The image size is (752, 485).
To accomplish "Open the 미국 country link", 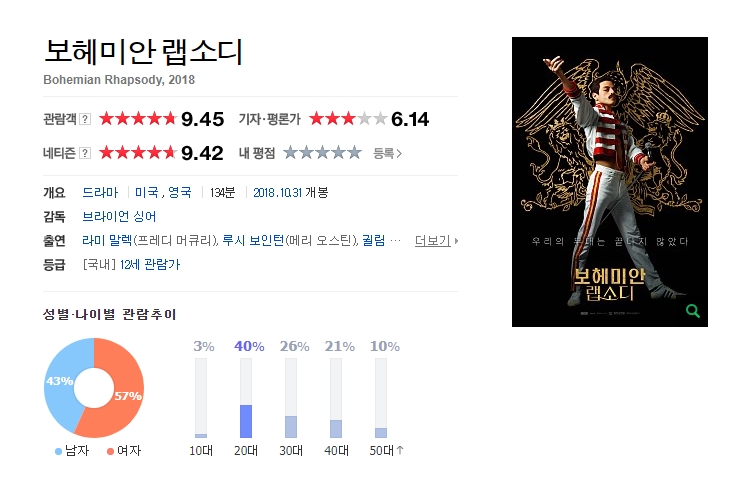I will 146,192.
